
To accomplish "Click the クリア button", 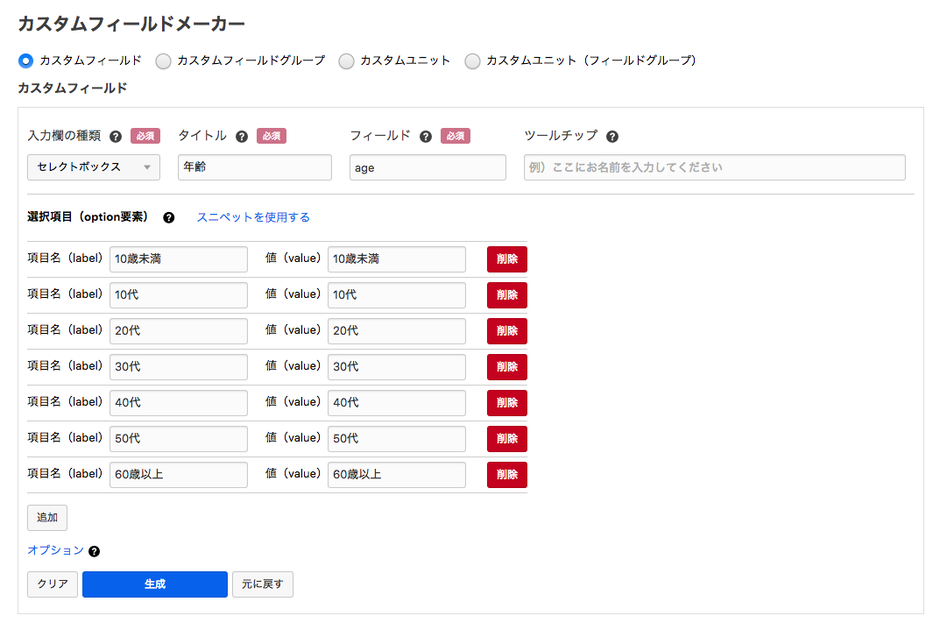I will pyautogui.click(x=52, y=584).
